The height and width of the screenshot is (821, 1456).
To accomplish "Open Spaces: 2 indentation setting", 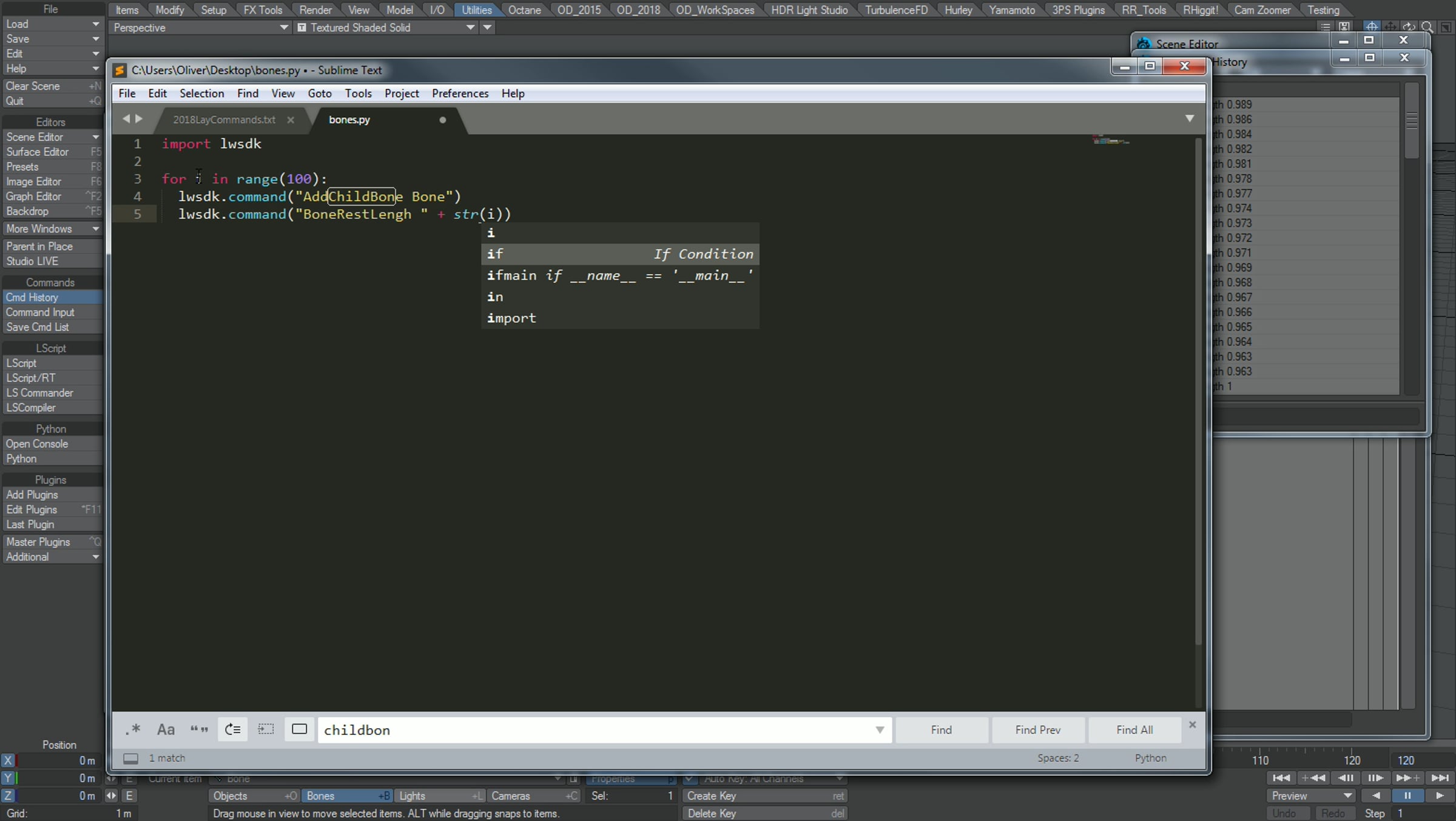I will click(1057, 758).
